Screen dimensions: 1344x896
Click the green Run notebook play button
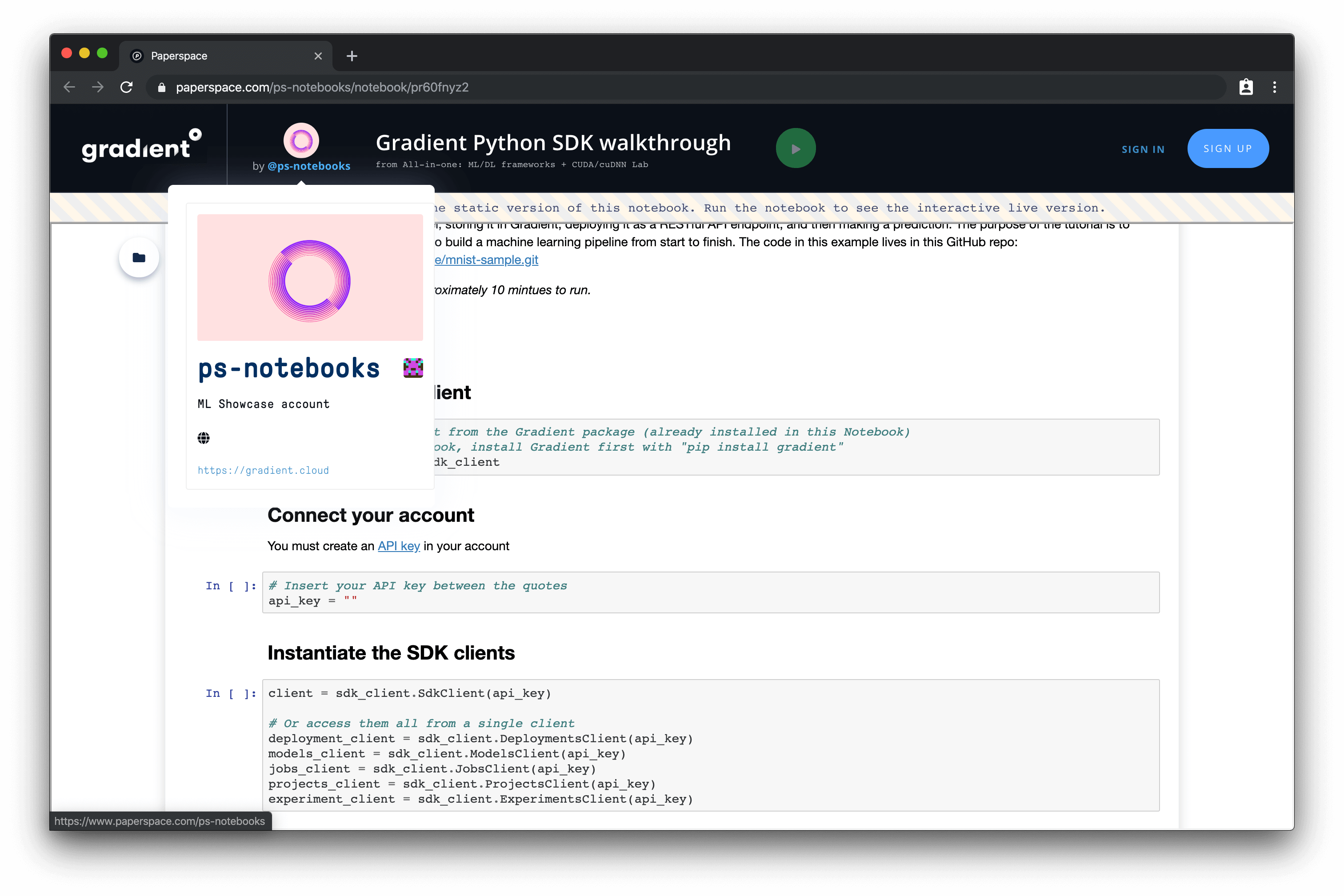[x=796, y=148]
